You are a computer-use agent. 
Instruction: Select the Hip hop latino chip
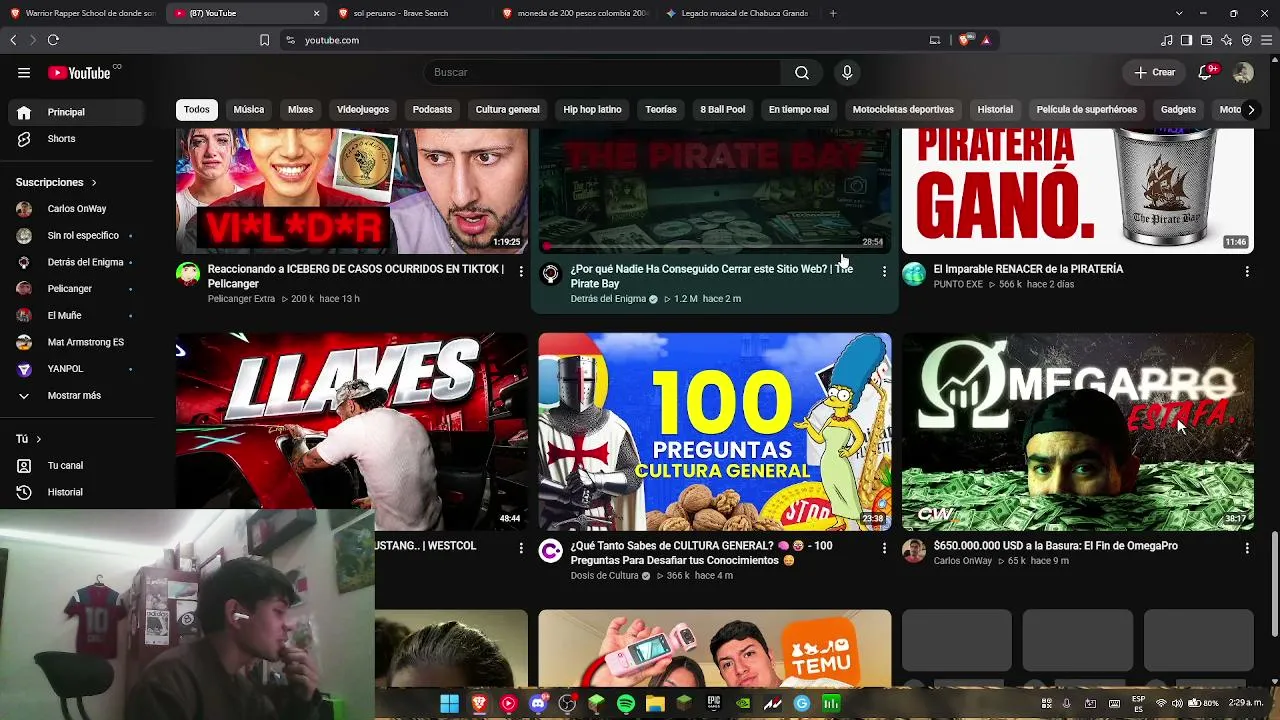(x=592, y=110)
